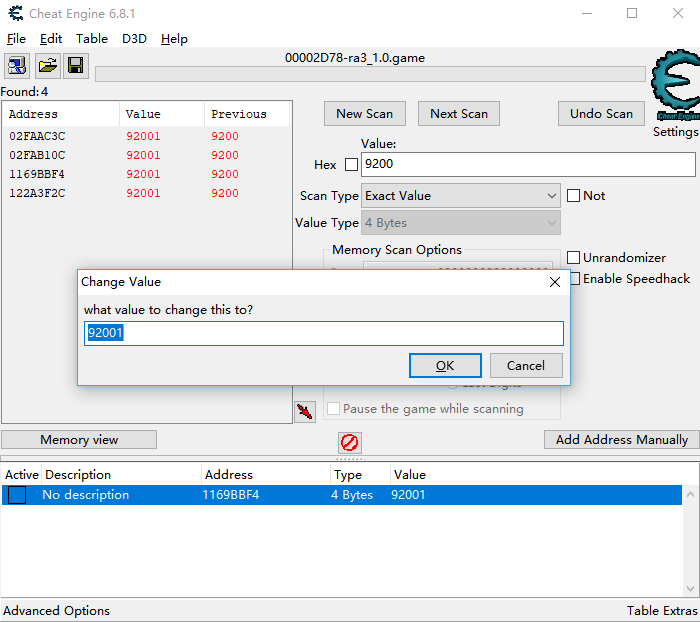
Task: Open the File menu
Action: (17, 39)
